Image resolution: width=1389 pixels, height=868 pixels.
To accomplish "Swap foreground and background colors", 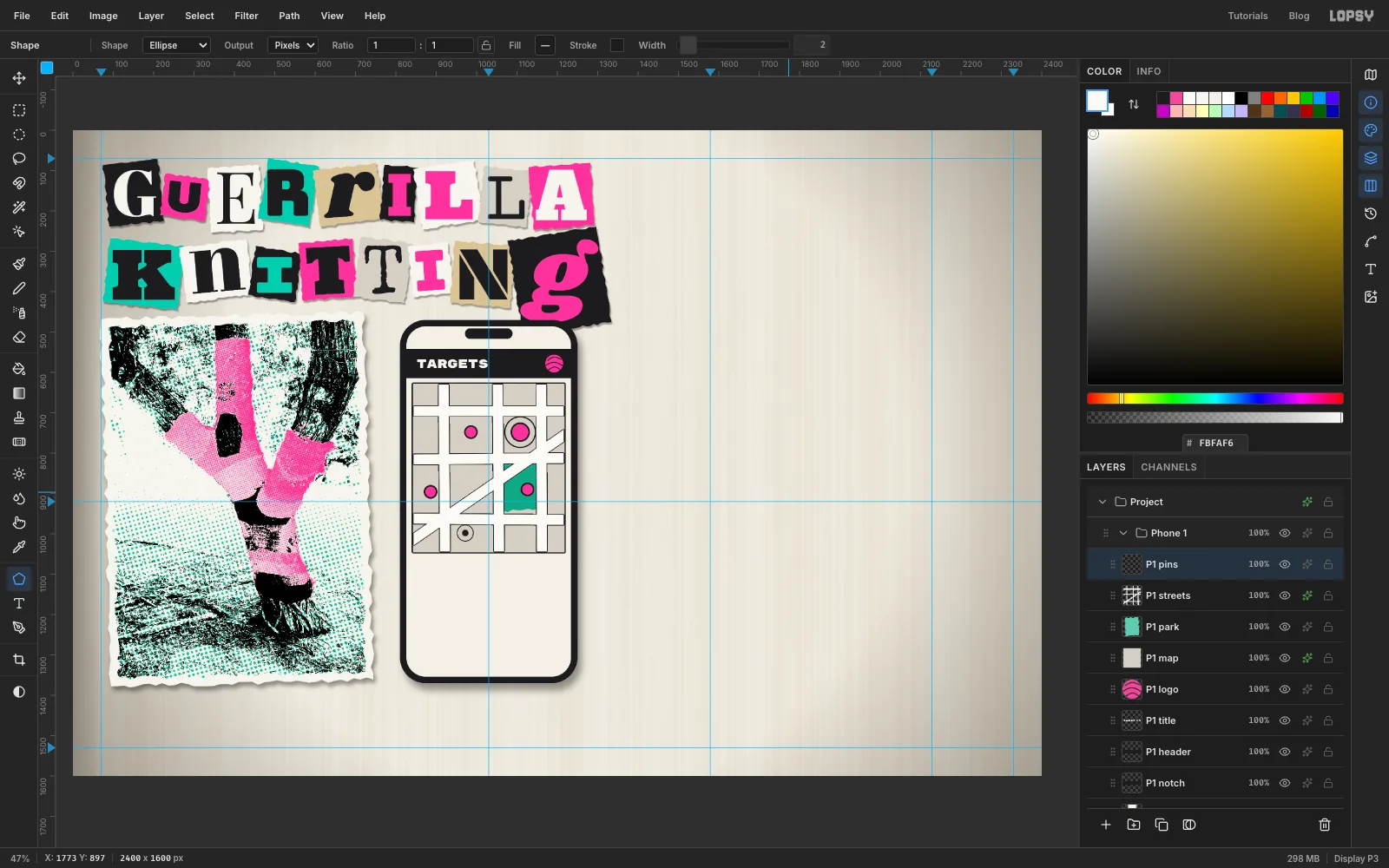I will 1134,104.
